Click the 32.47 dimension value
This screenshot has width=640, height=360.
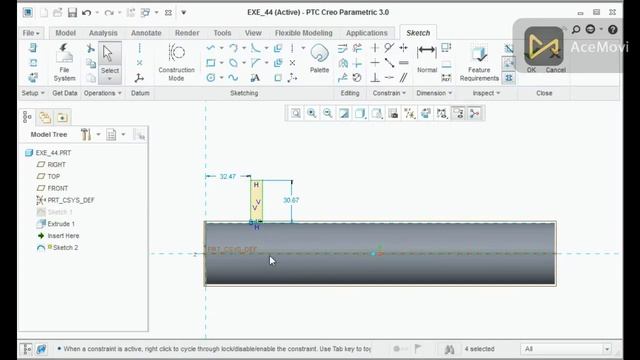227,176
